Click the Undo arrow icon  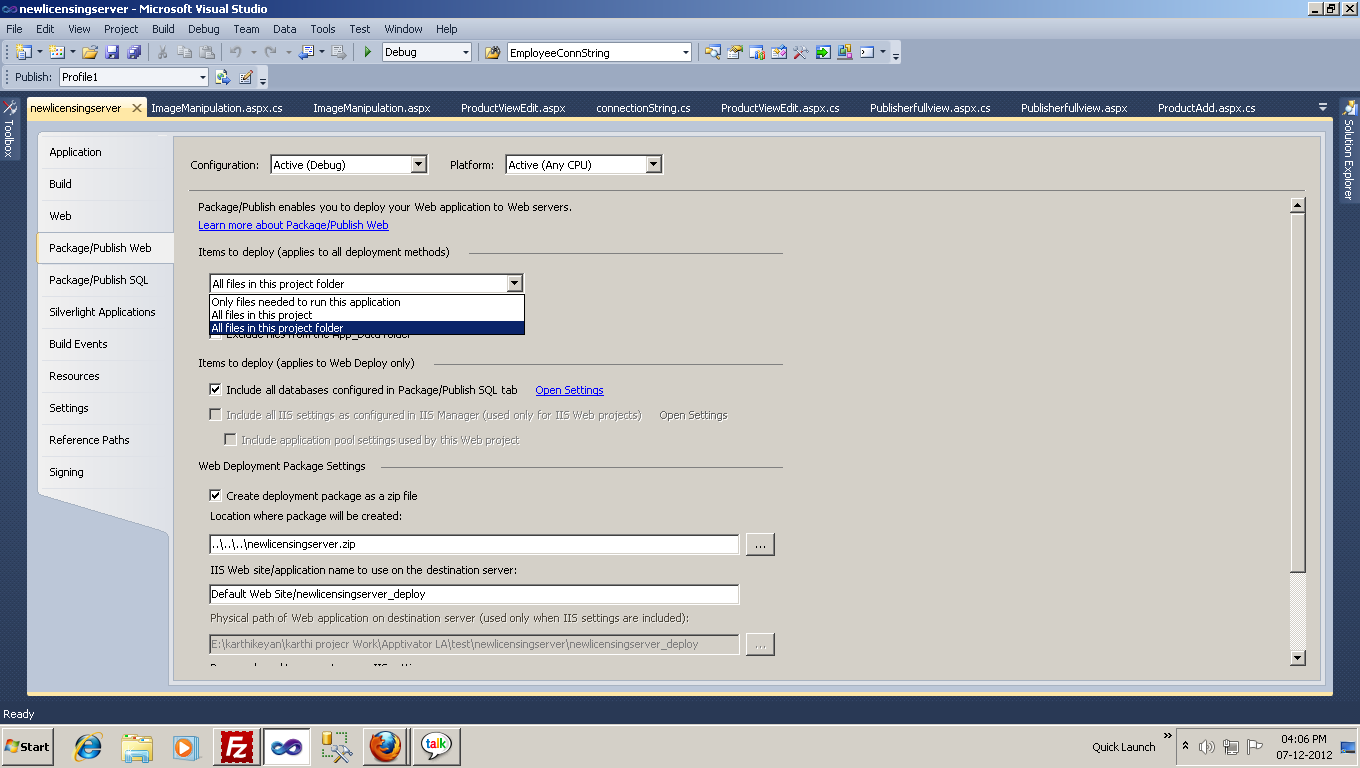click(x=235, y=52)
